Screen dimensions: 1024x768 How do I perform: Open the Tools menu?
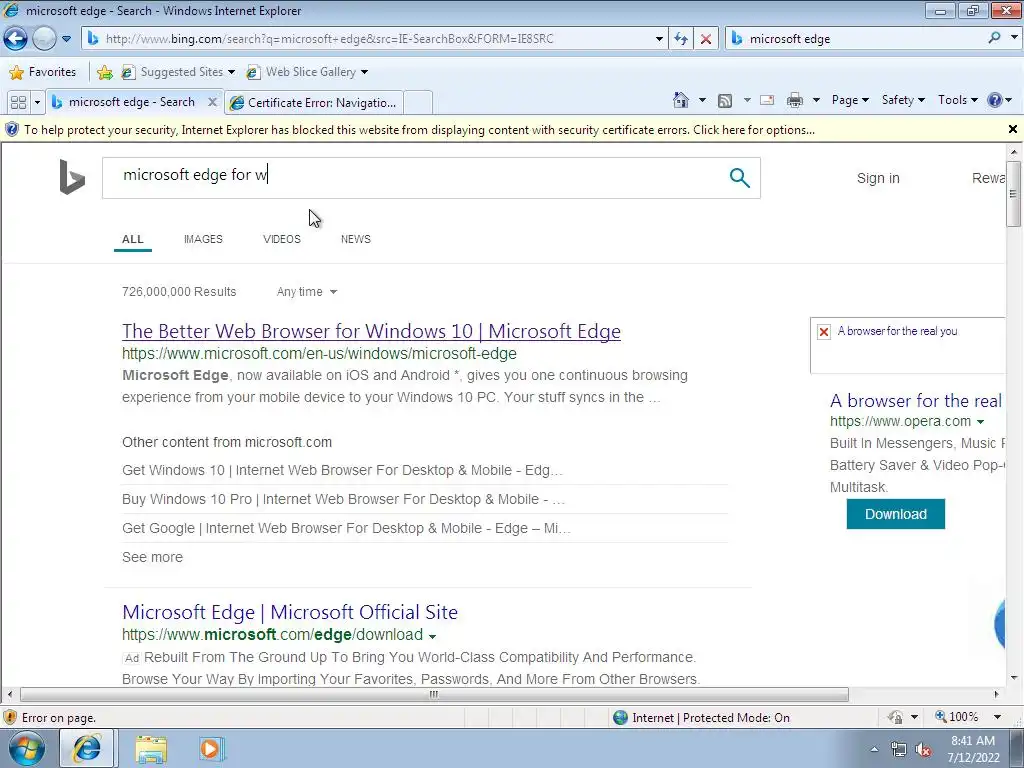click(x=957, y=100)
